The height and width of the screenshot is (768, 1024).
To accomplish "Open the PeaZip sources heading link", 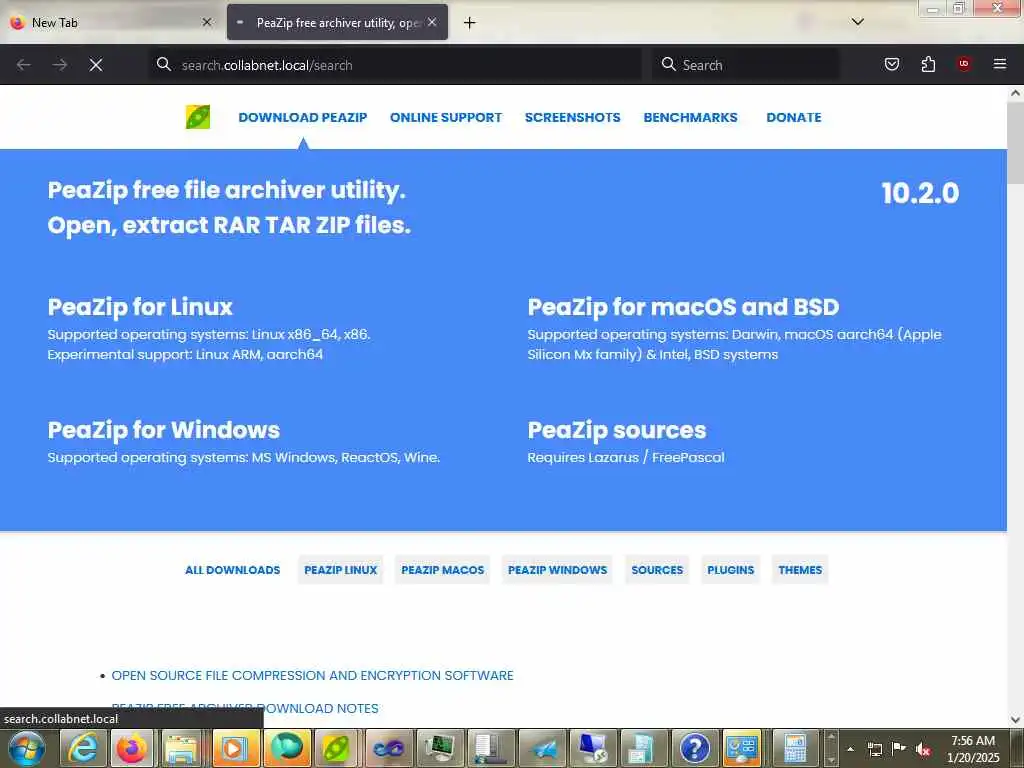I will click(616, 430).
